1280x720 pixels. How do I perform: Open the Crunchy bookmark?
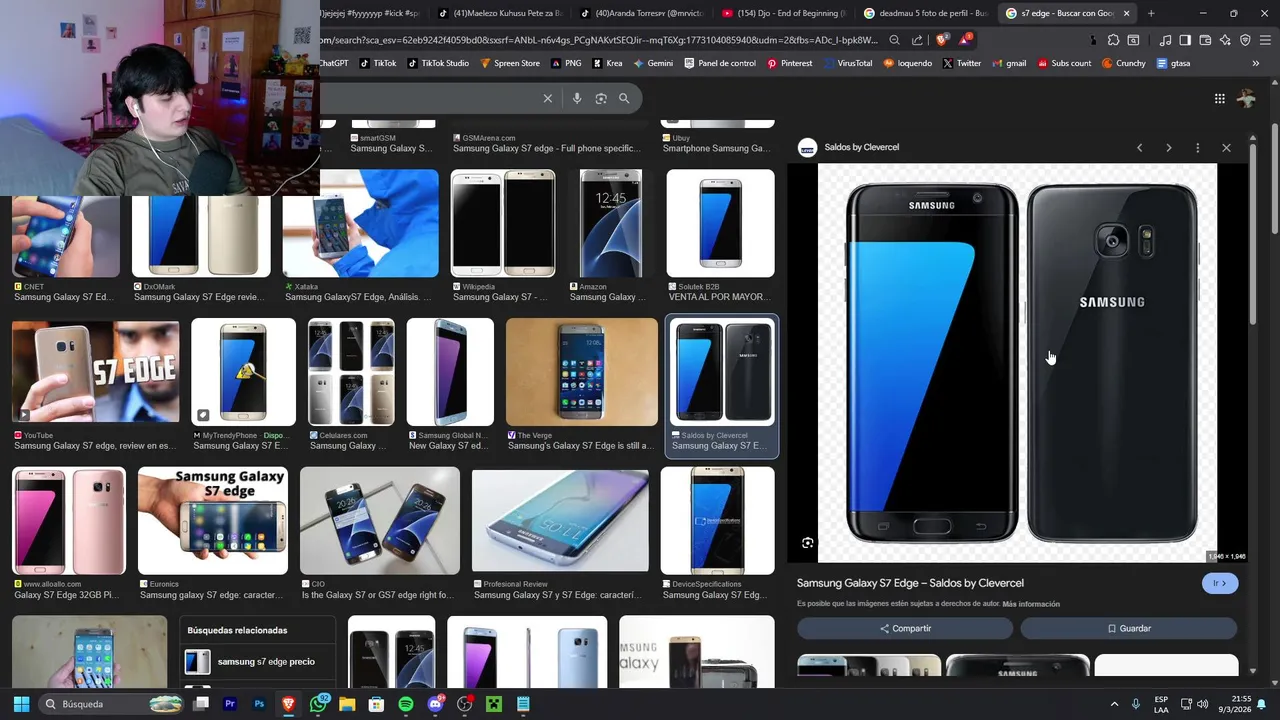(x=1123, y=63)
